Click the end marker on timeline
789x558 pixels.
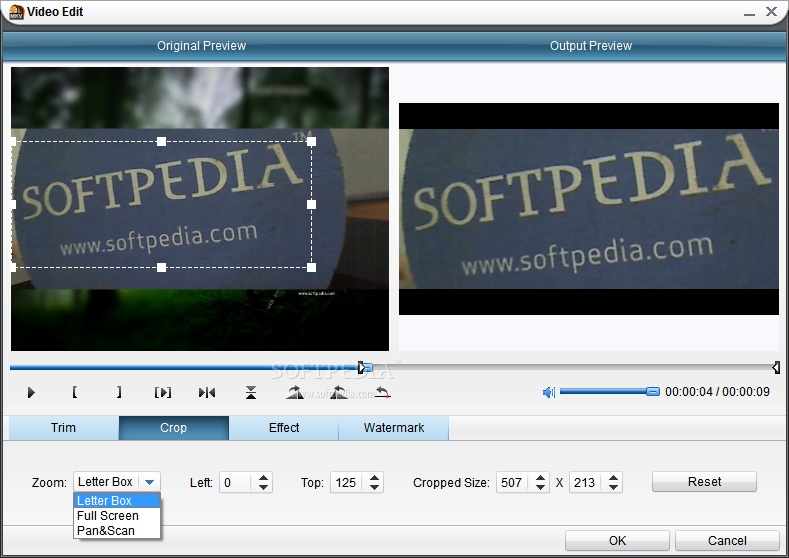pos(776,367)
